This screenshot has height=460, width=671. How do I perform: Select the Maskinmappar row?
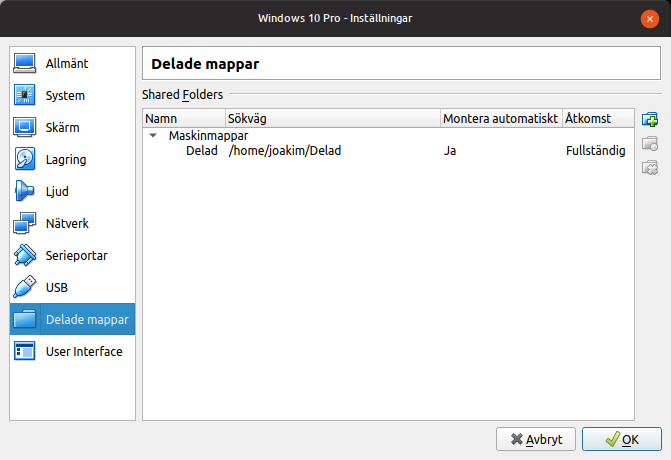[388, 136]
